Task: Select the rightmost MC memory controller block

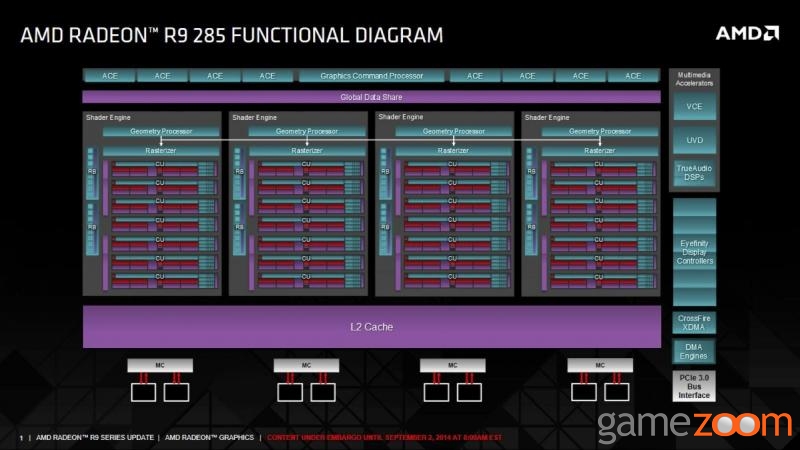Action: [600, 365]
